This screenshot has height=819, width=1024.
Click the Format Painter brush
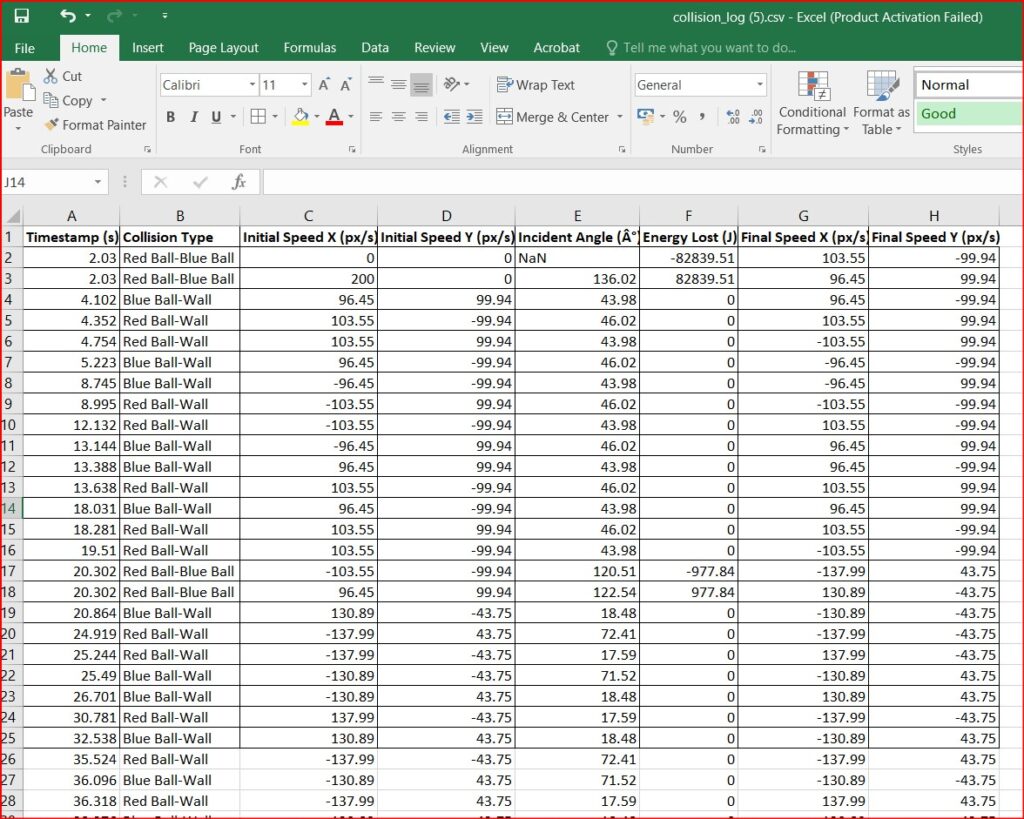pos(52,125)
